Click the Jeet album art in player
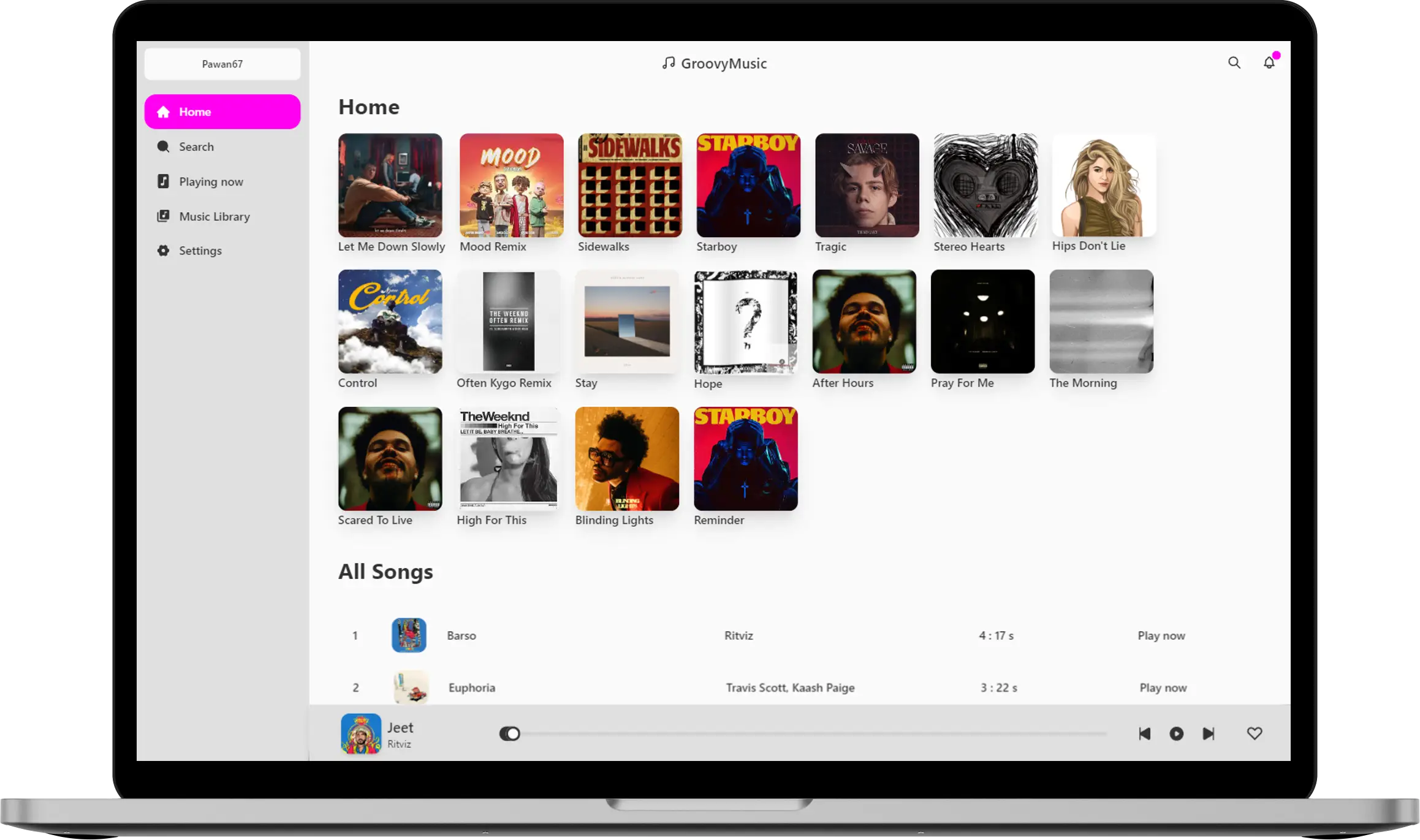1420x840 pixels. 360,733
